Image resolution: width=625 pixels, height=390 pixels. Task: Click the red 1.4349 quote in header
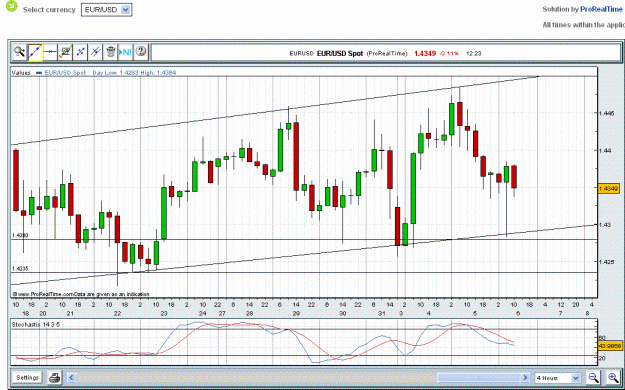point(425,53)
